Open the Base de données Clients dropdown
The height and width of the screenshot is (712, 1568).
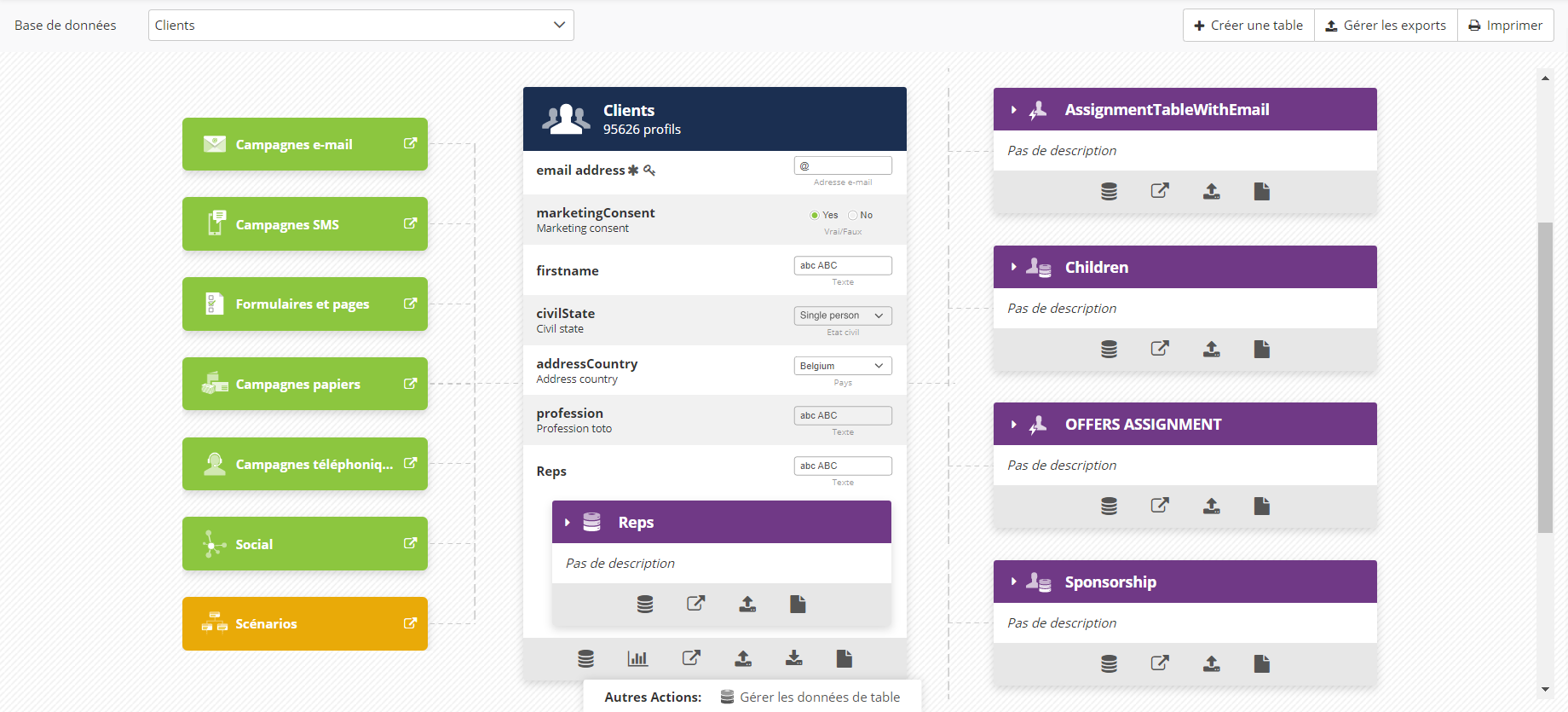(360, 26)
